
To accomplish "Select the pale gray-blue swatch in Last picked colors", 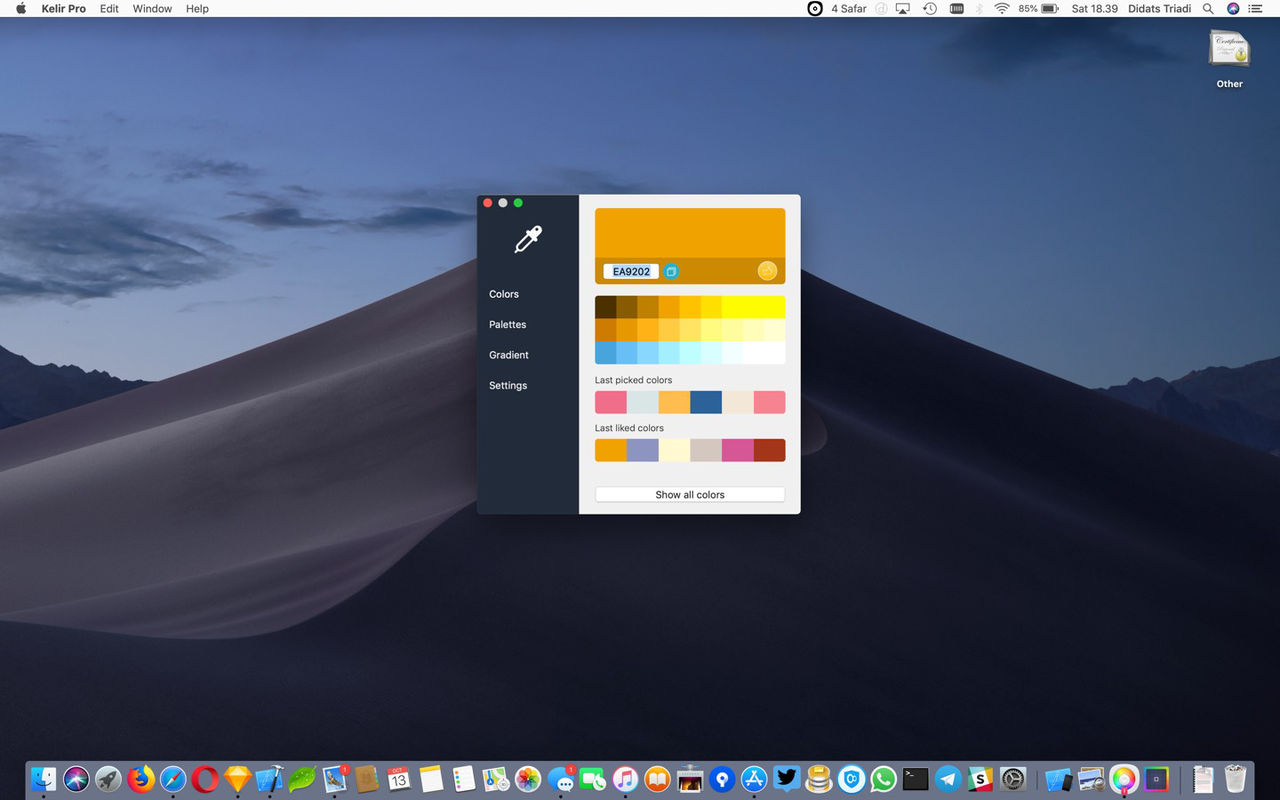I will (643, 402).
